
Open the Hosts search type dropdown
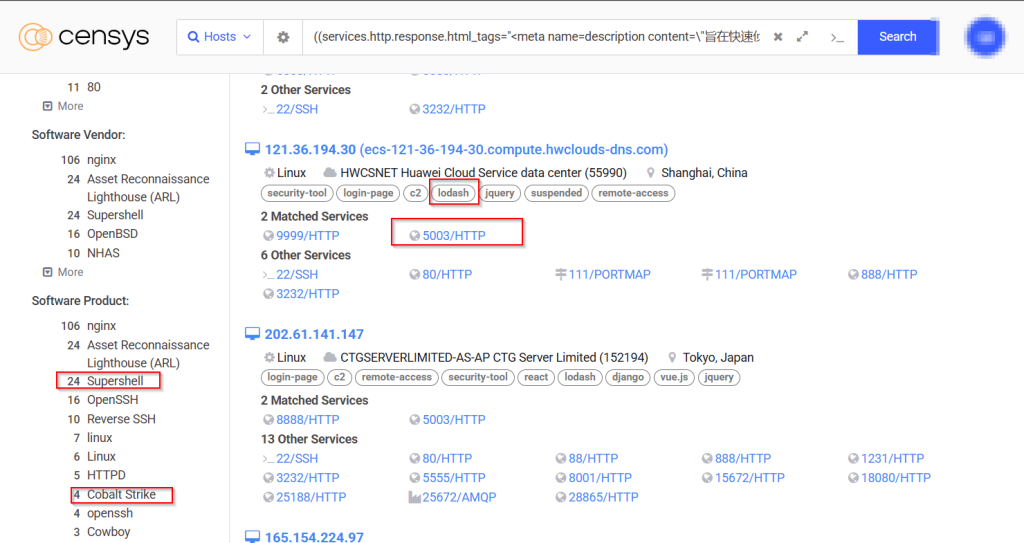pos(219,37)
